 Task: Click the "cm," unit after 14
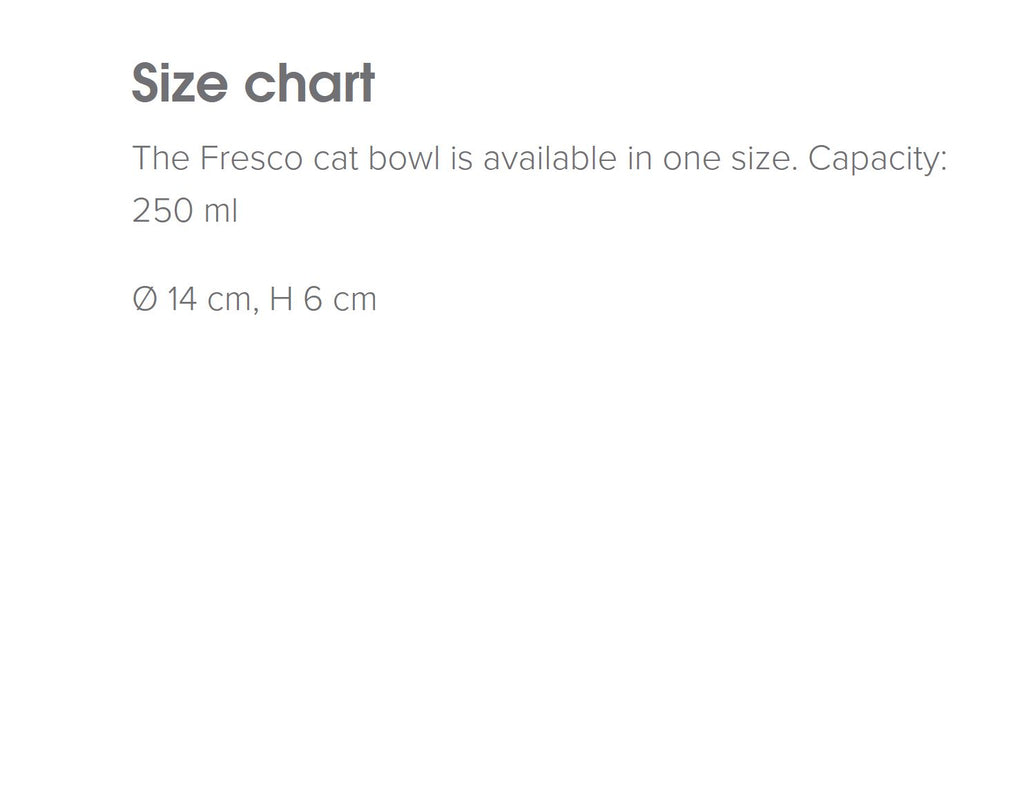coord(231,299)
